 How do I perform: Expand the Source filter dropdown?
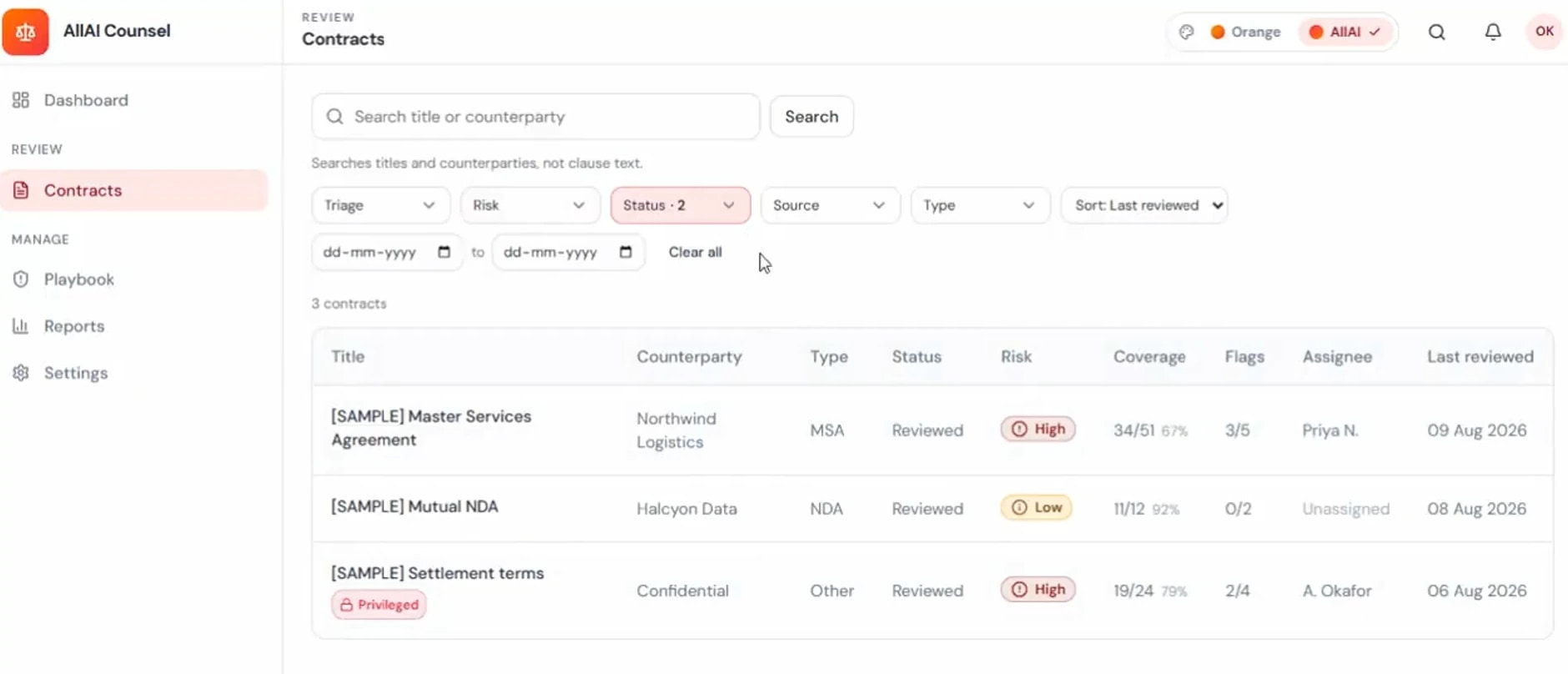coord(830,205)
